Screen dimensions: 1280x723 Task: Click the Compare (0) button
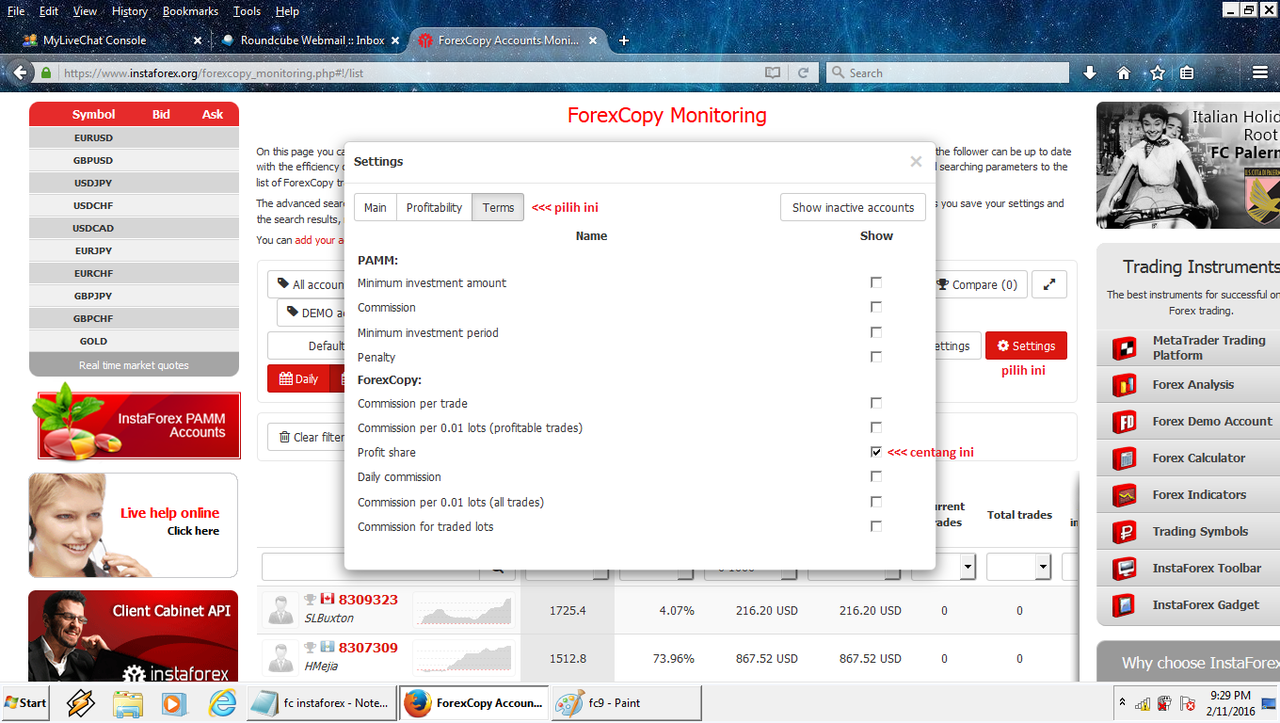977,284
